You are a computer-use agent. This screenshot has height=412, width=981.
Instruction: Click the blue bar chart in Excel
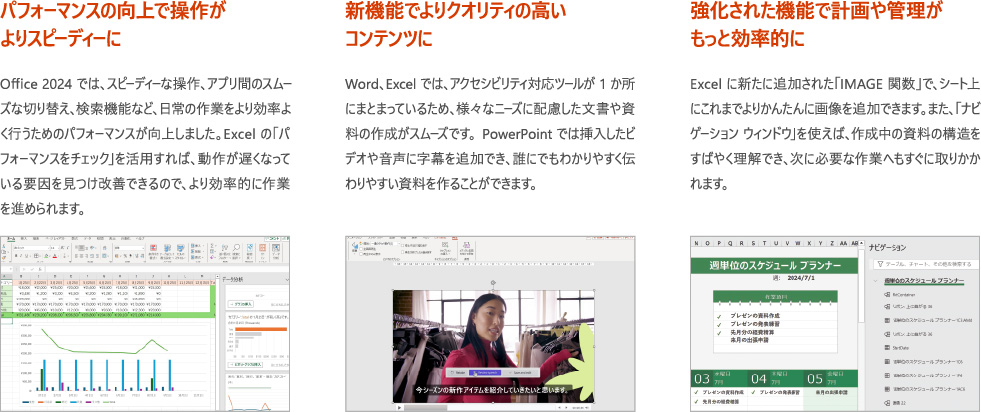tap(109, 376)
